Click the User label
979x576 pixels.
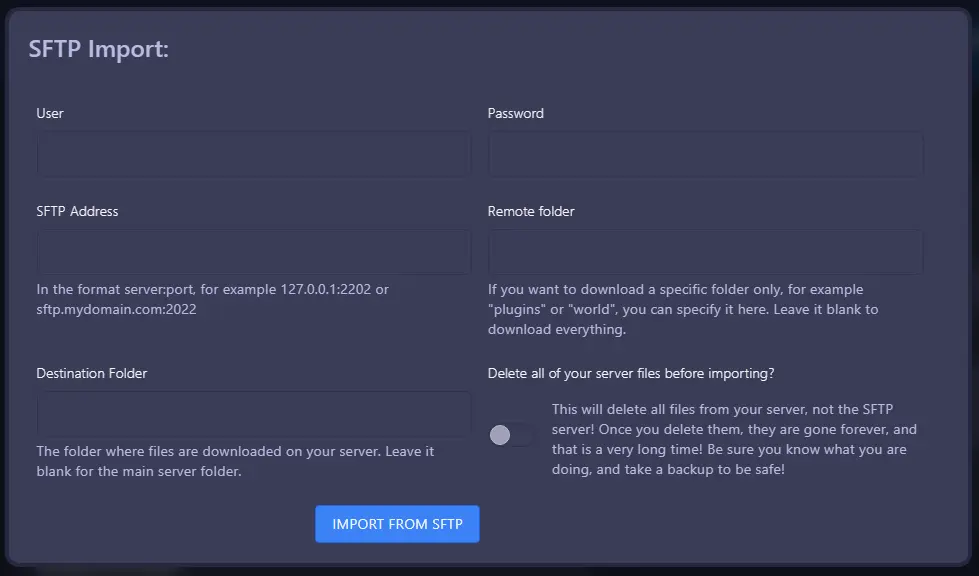[50, 113]
